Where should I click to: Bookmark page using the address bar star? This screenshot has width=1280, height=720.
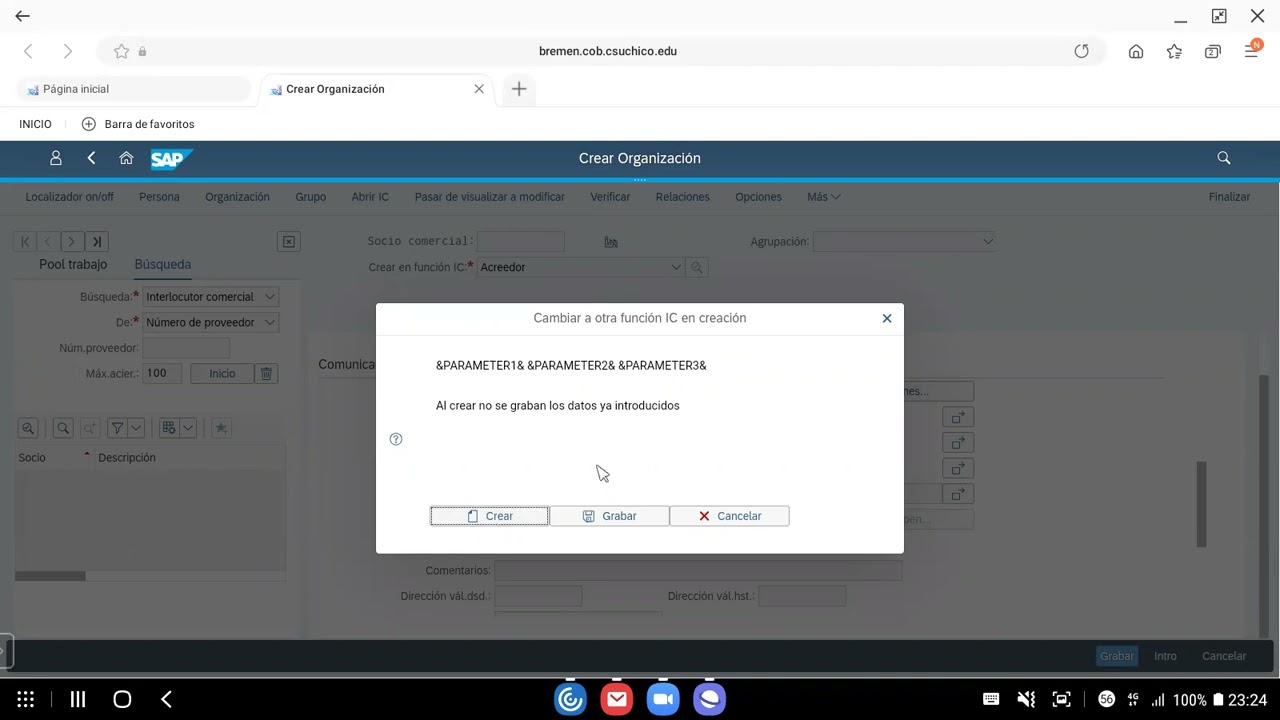121,51
